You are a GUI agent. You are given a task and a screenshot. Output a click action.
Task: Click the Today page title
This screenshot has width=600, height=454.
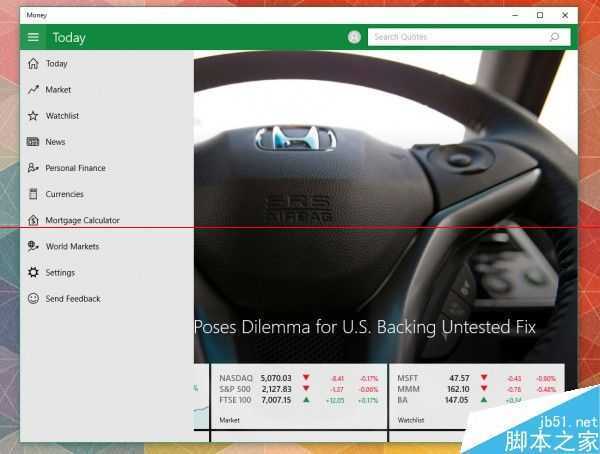click(69, 38)
